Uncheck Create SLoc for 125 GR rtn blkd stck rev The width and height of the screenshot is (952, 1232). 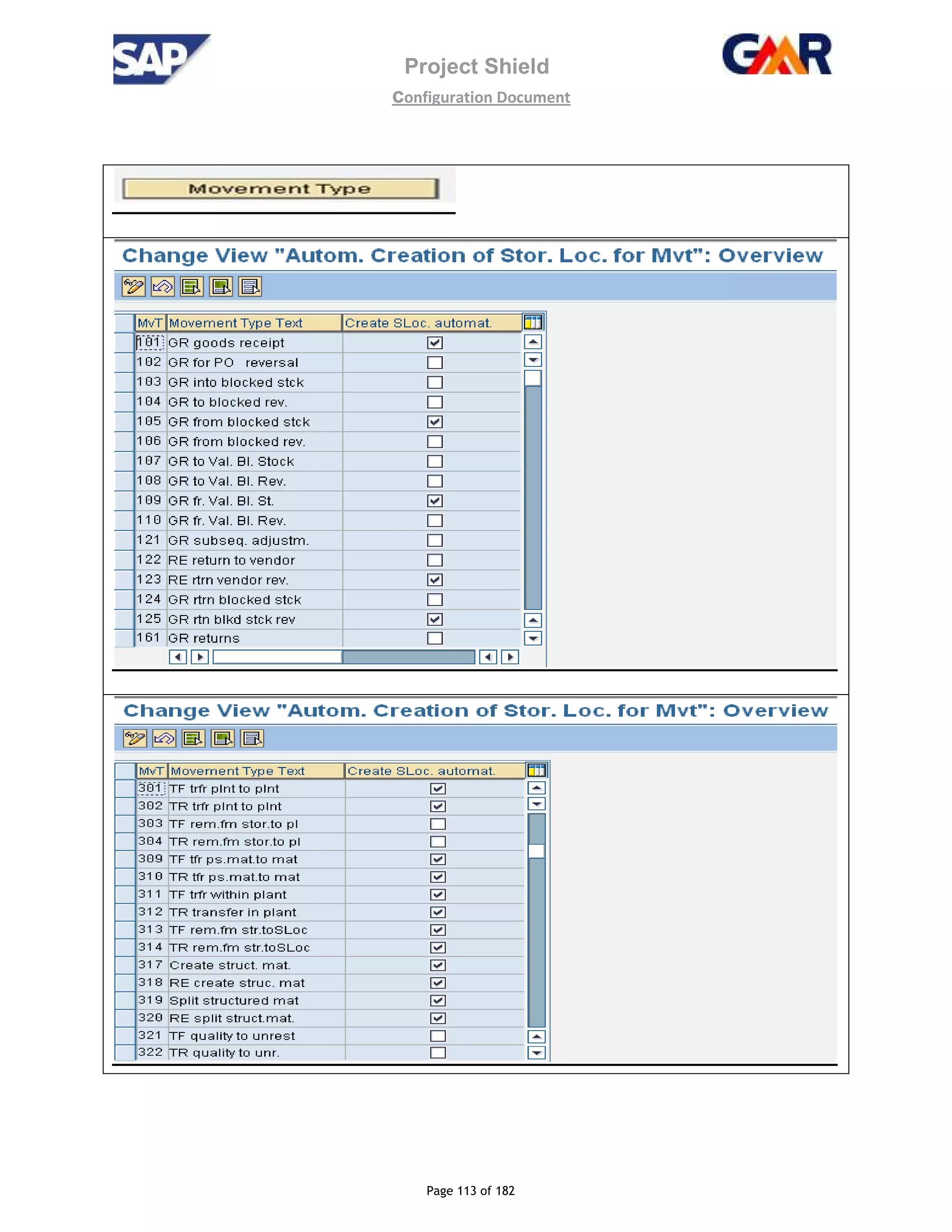435,619
